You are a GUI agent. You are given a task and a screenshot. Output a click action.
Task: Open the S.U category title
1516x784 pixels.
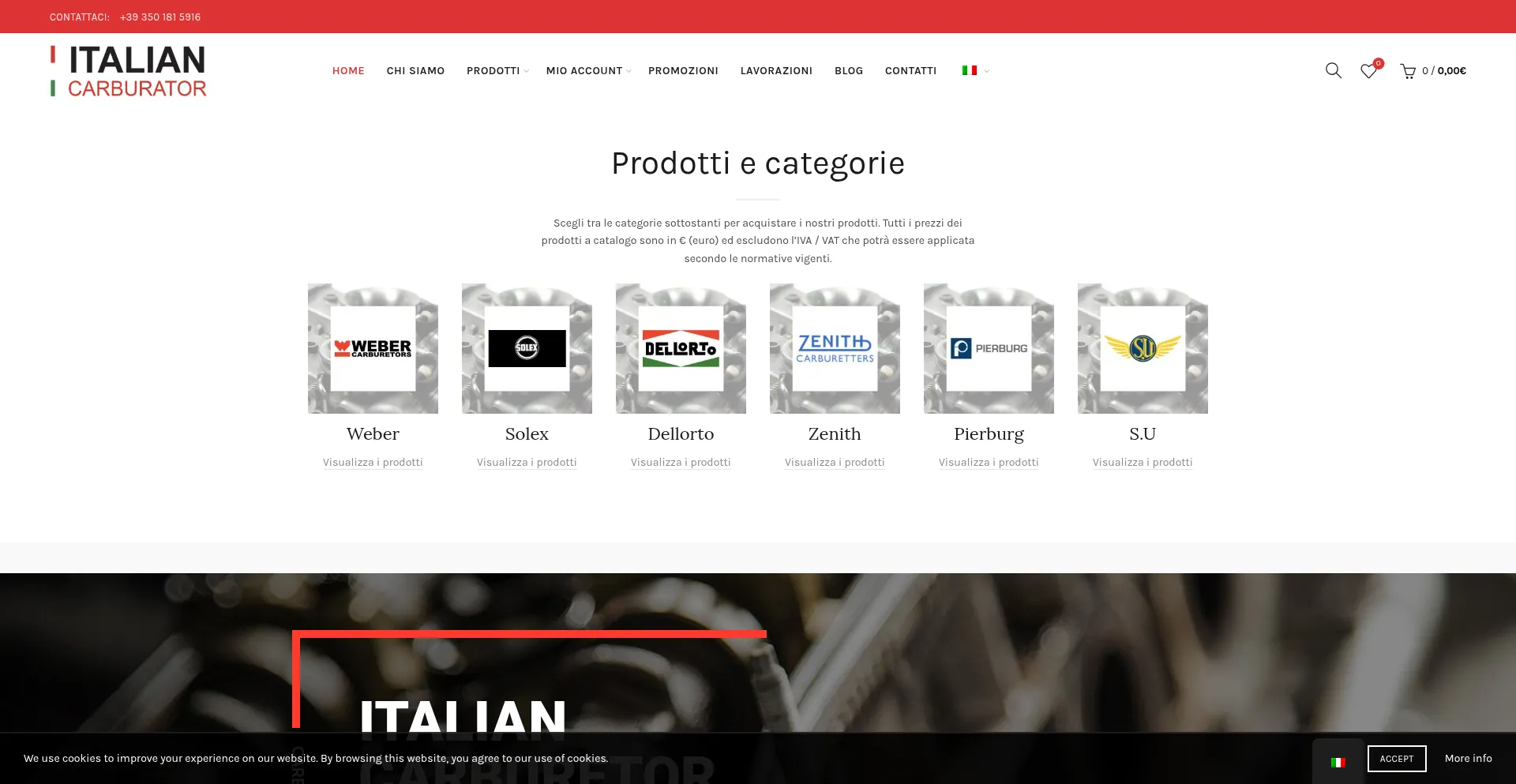coord(1143,433)
